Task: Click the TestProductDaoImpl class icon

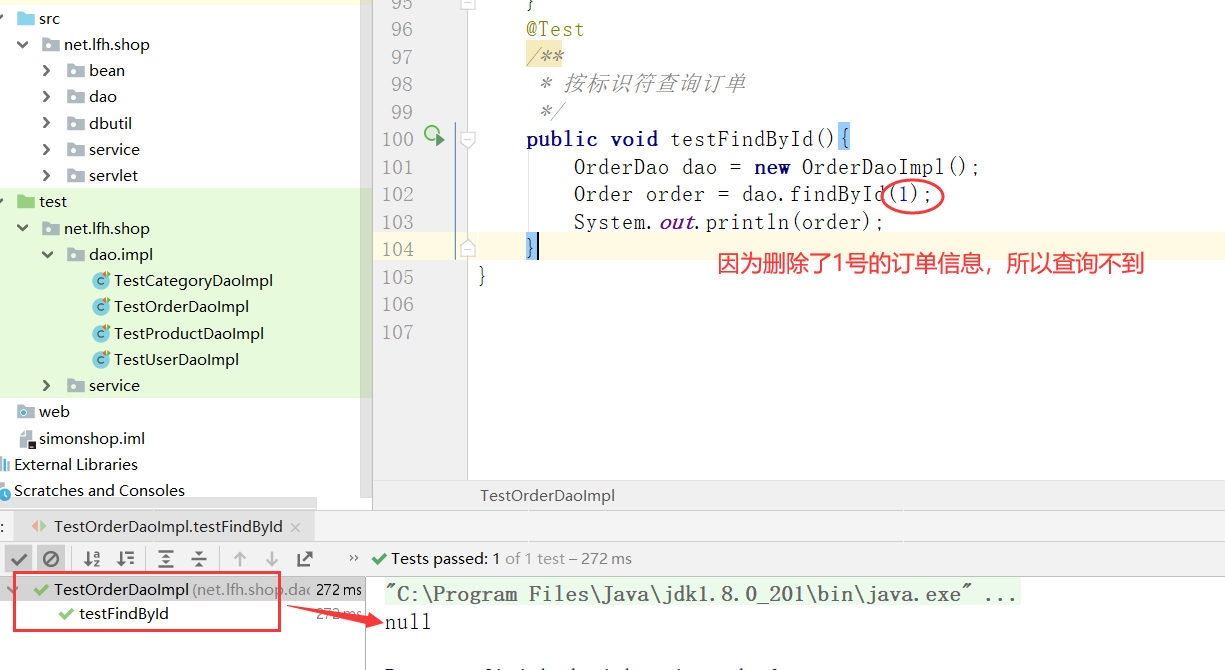Action: pos(101,333)
